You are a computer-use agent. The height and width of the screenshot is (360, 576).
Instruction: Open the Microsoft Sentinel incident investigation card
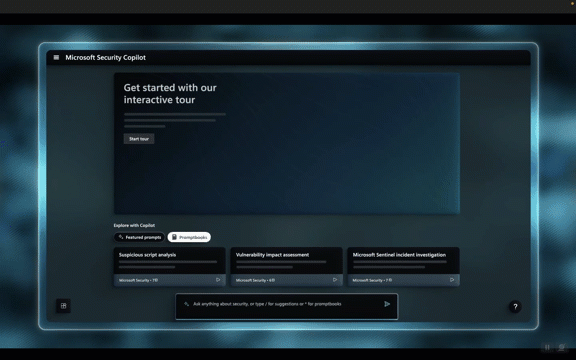(x=403, y=267)
